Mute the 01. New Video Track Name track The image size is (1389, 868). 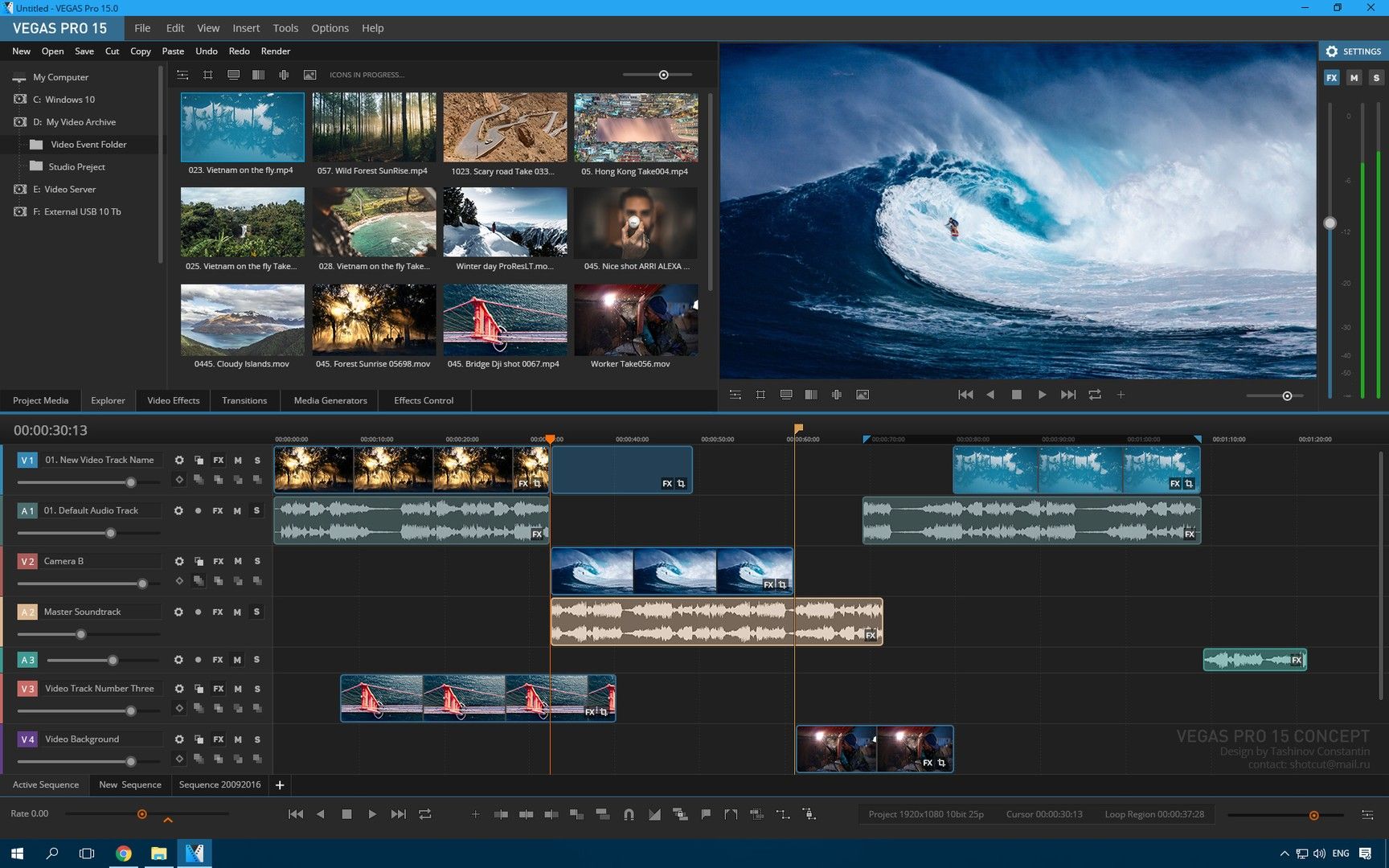click(238, 460)
